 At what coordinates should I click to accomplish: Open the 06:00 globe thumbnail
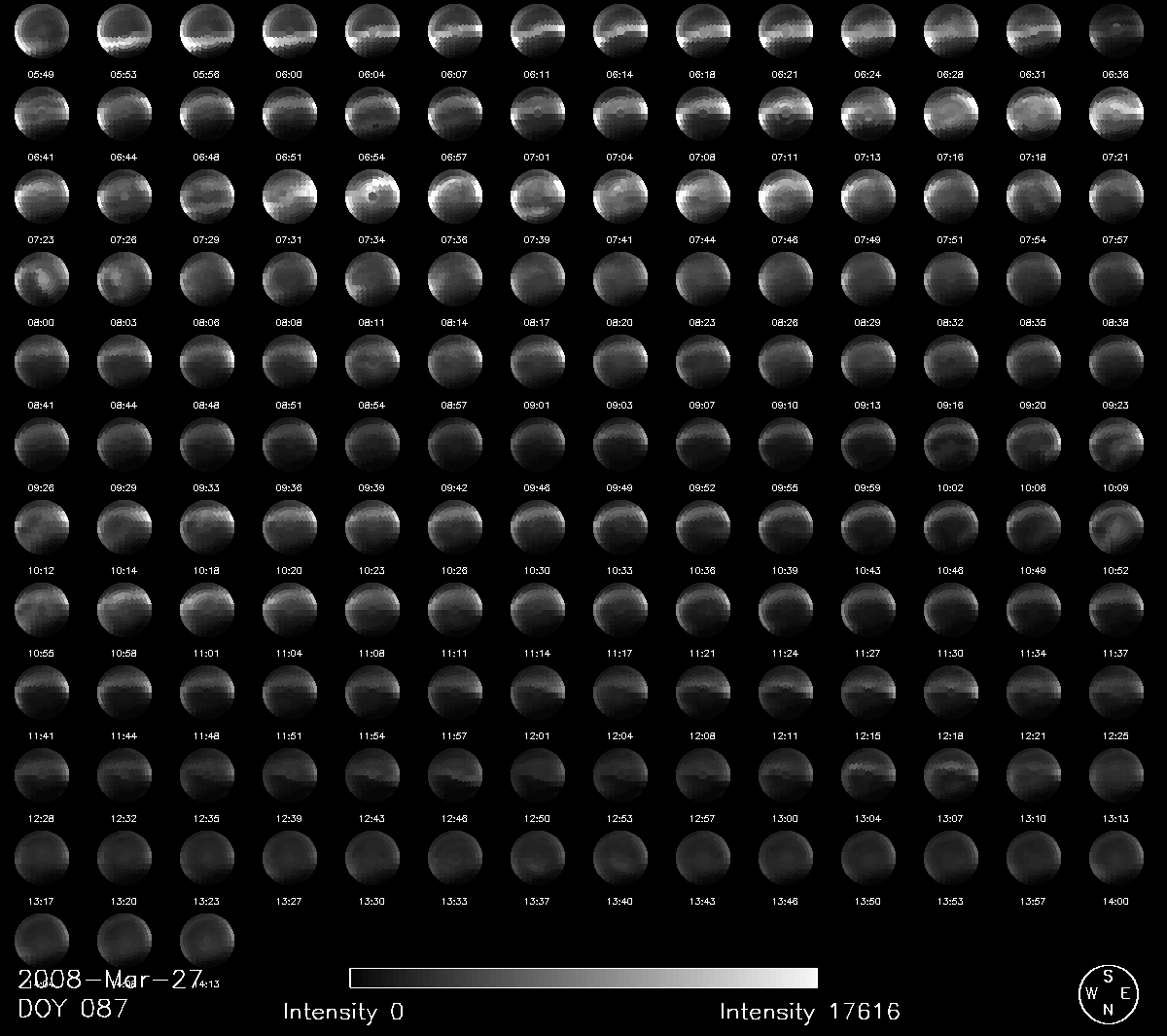290,32
